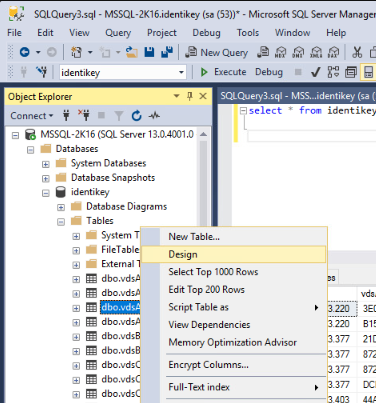Viewport: 376px width, 403px height.
Task: Open a Database Engine Query via the icon
Action: tap(263, 52)
